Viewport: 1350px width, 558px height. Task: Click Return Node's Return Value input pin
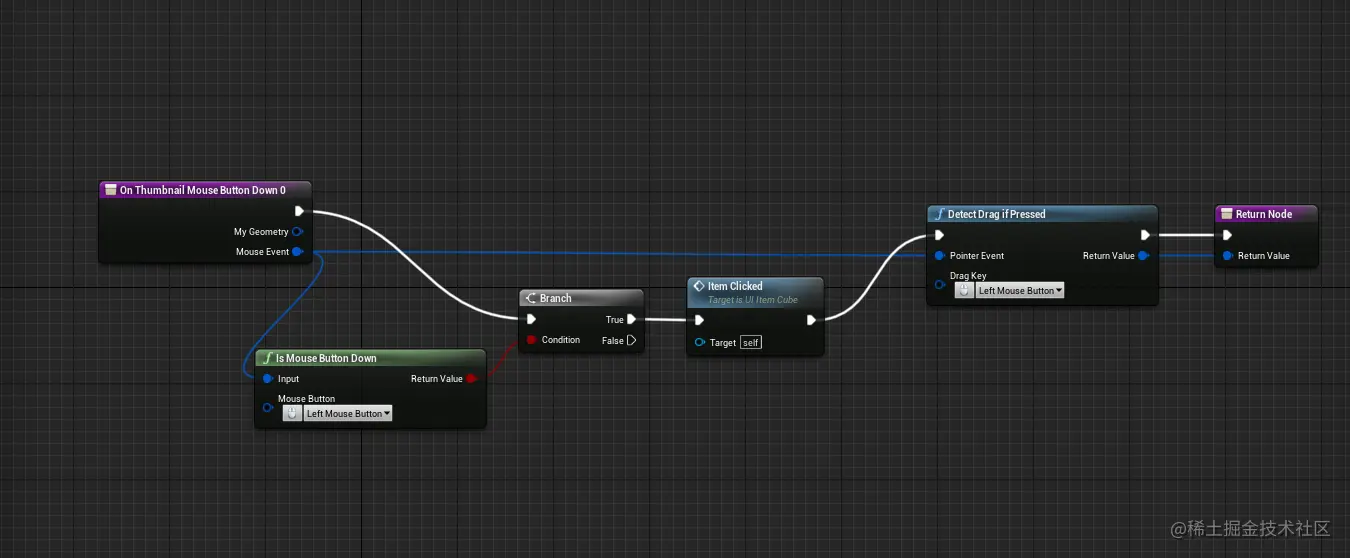(1227, 256)
